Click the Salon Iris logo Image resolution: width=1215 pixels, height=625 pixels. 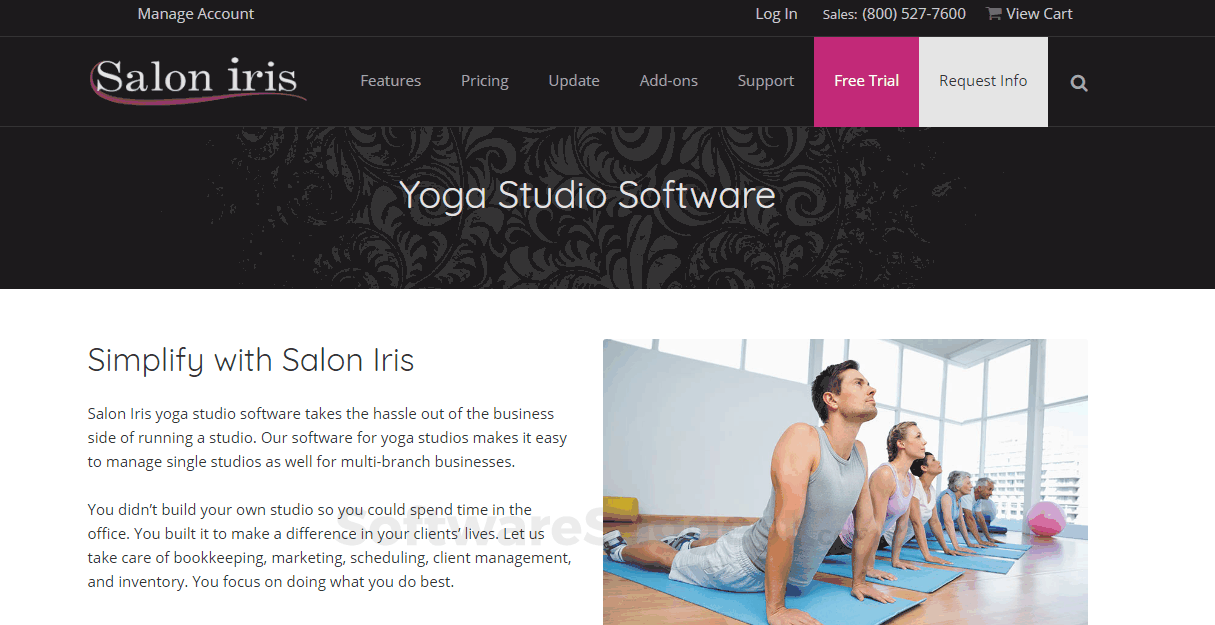click(197, 79)
